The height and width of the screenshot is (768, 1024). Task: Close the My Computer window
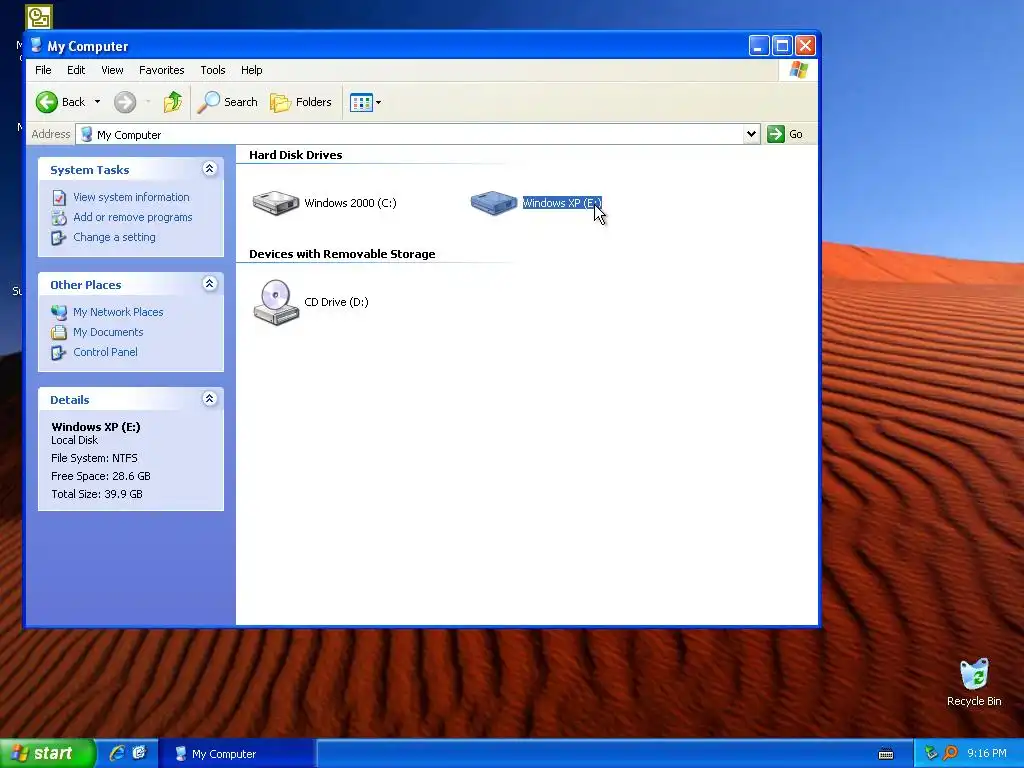click(x=805, y=46)
